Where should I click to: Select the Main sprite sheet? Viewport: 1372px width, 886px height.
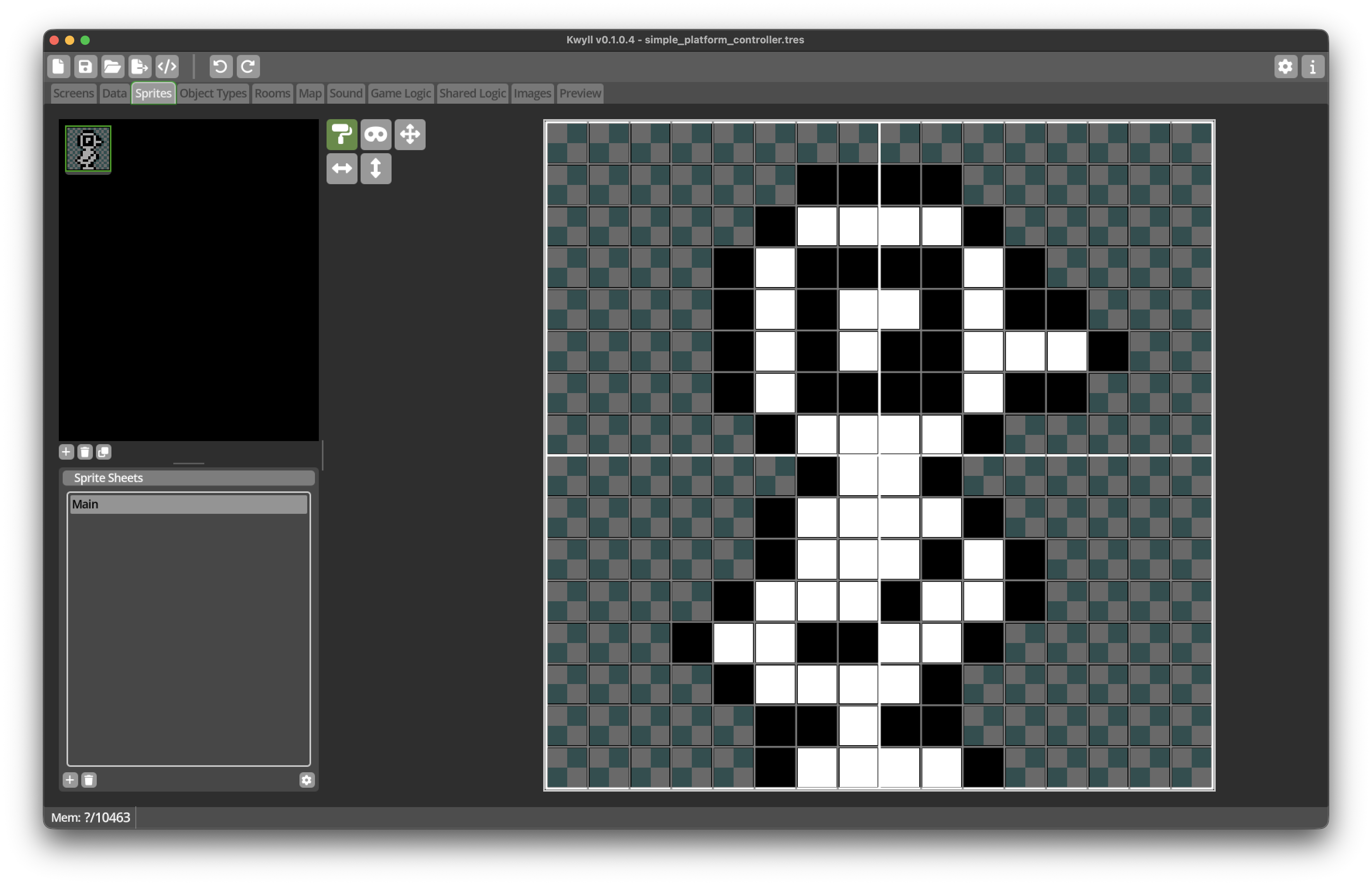[x=189, y=504]
